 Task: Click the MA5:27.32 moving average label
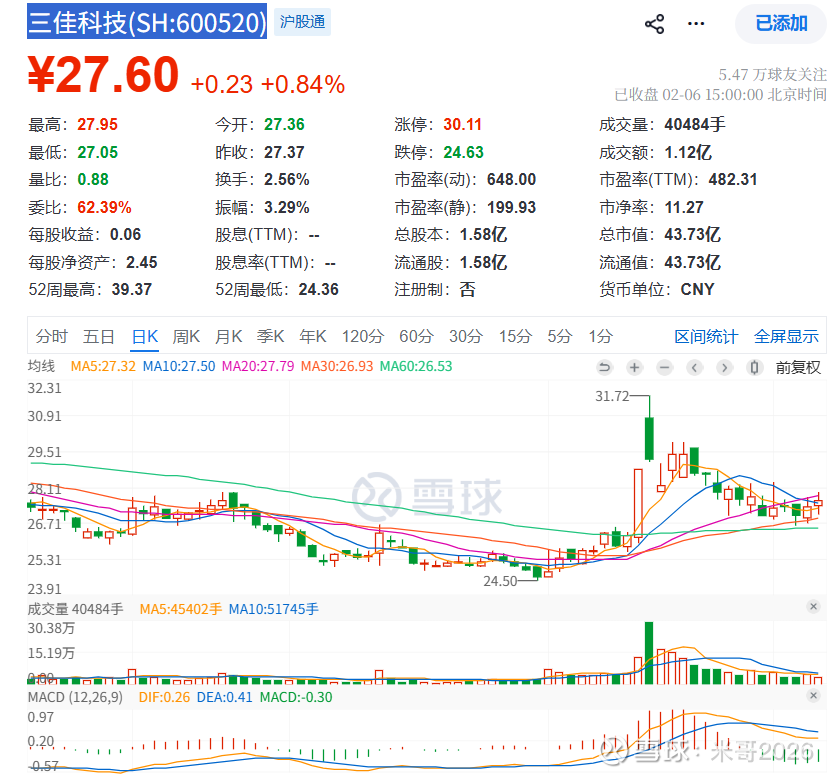tap(103, 367)
